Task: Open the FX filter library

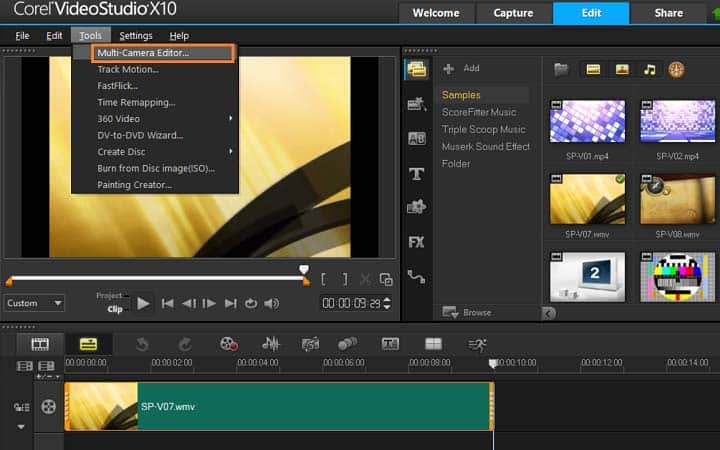Action: pos(416,242)
